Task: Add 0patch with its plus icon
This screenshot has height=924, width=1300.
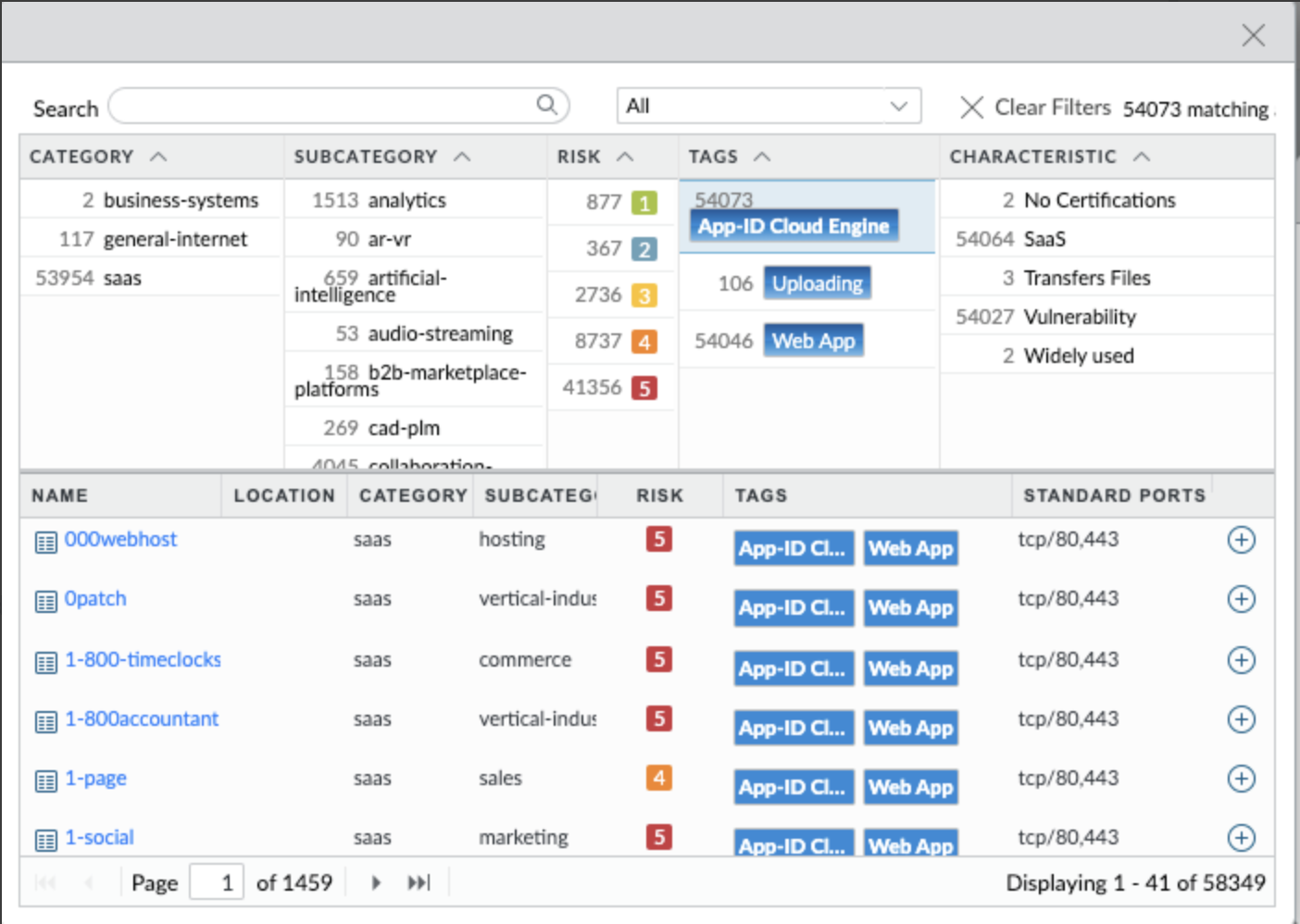Action: (1241, 599)
